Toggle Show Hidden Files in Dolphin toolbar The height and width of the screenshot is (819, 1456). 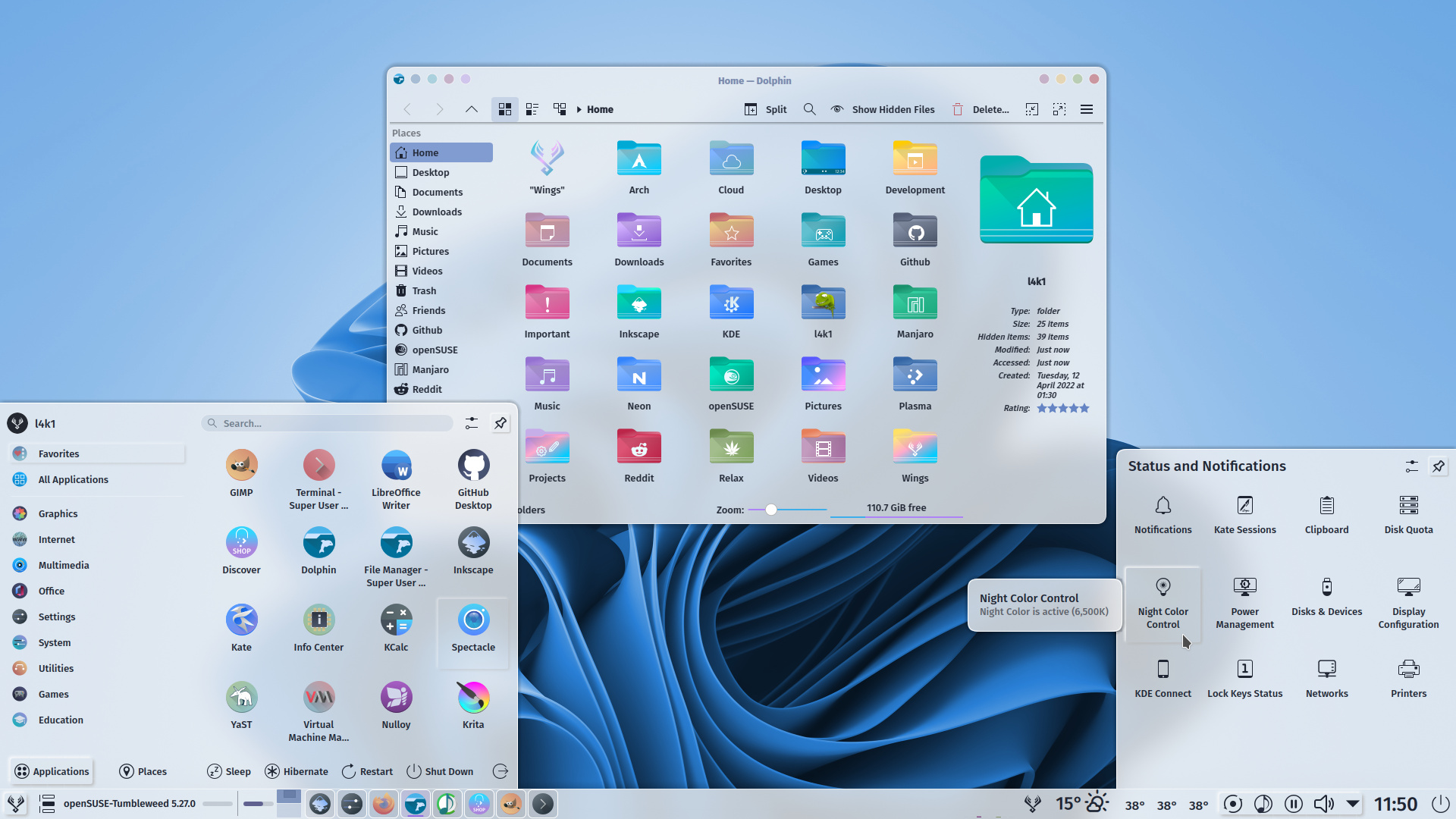883,109
